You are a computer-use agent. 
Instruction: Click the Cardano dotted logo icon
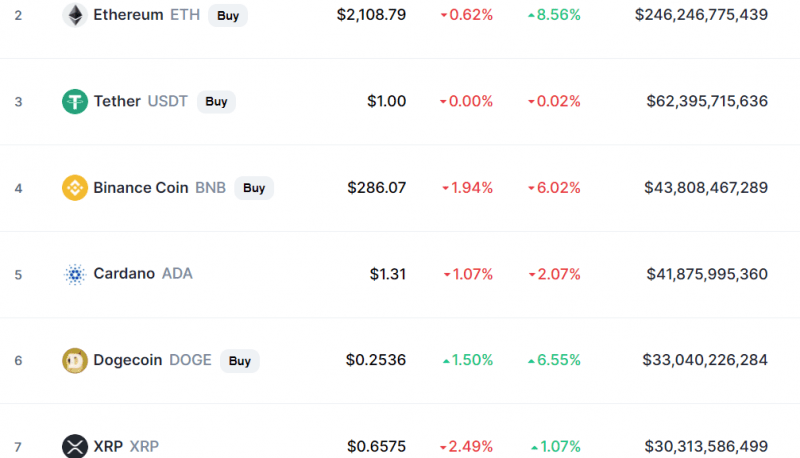(75, 274)
